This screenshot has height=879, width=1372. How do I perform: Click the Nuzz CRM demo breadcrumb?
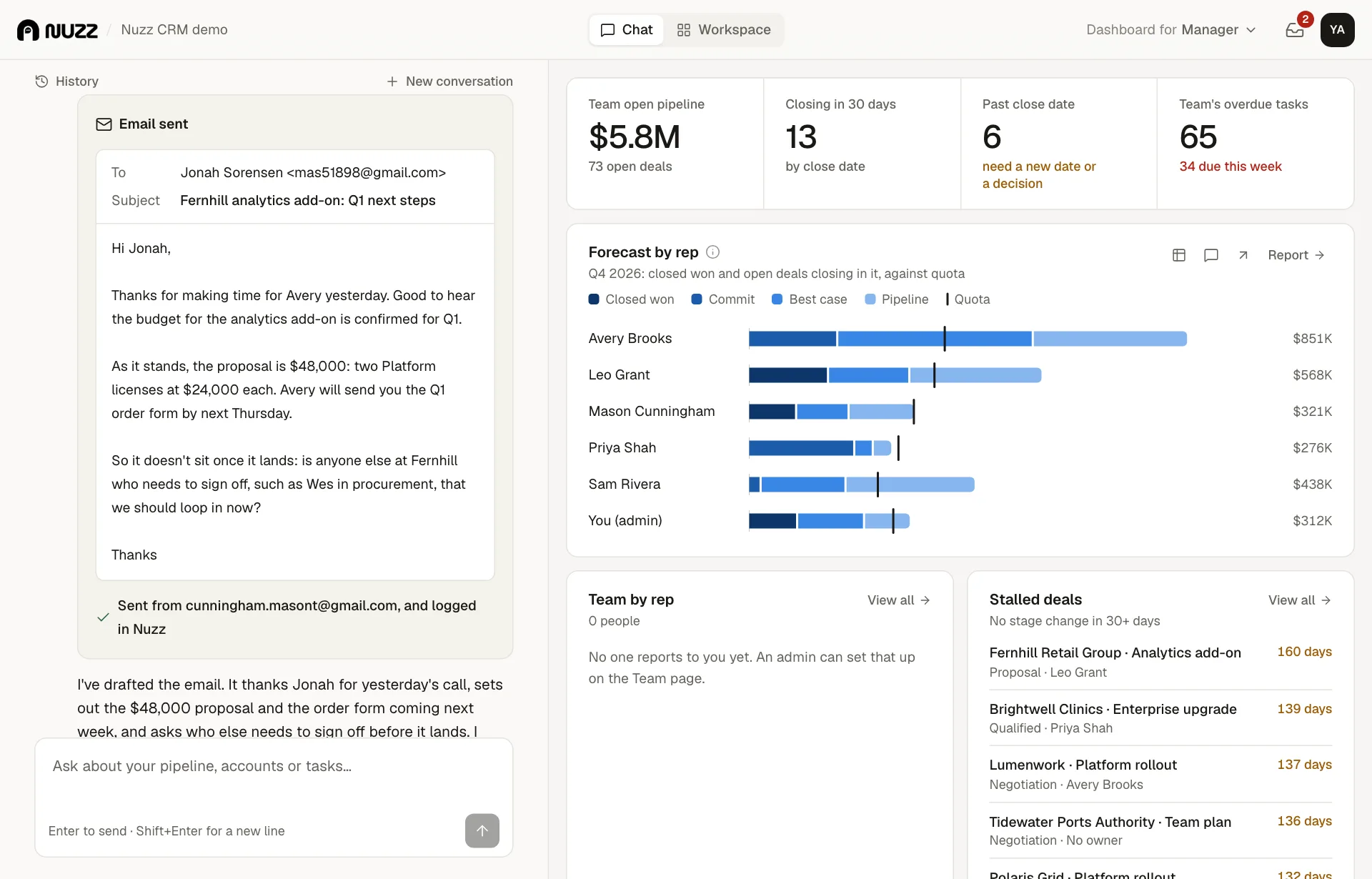[x=174, y=30]
